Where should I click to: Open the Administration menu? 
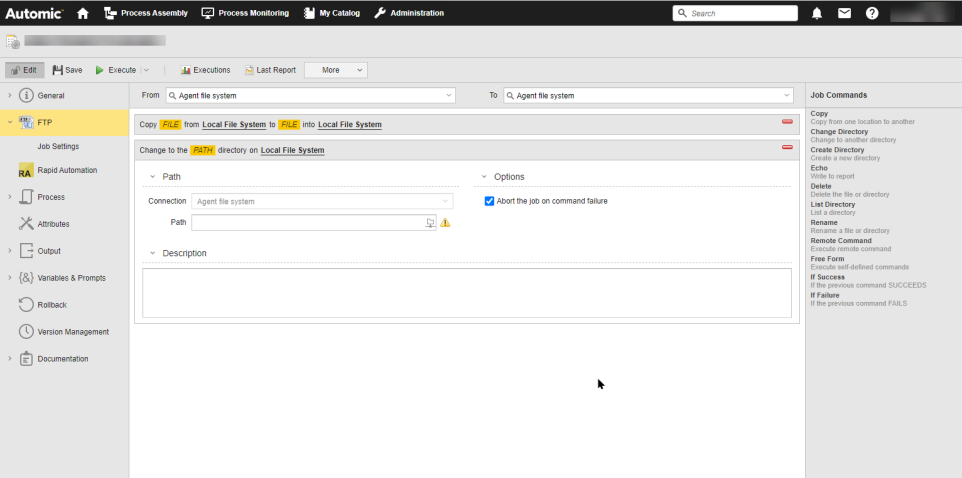click(x=409, y=13)
